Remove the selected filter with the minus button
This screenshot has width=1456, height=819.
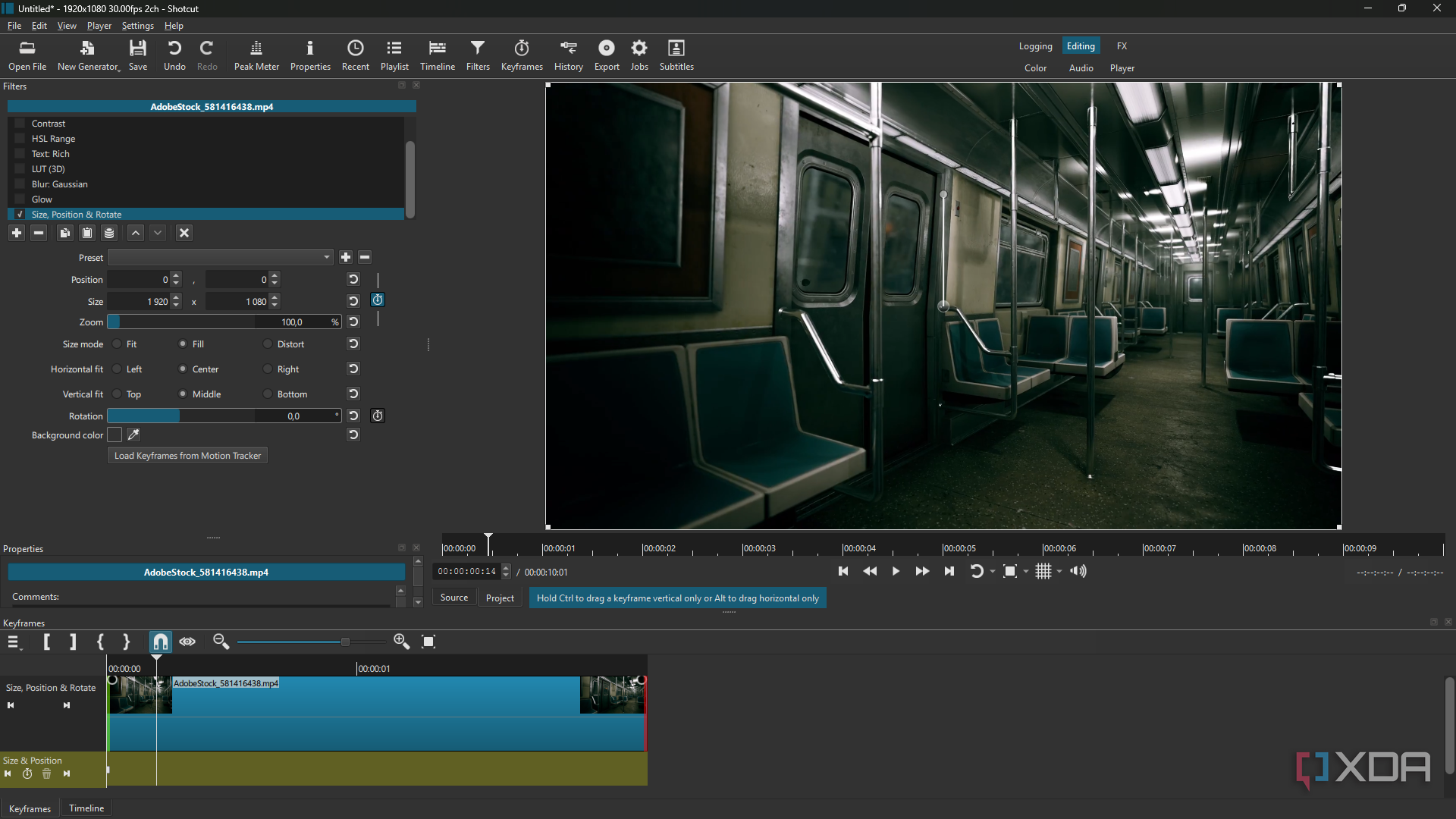pyautogui.click(x=39, y=233)
